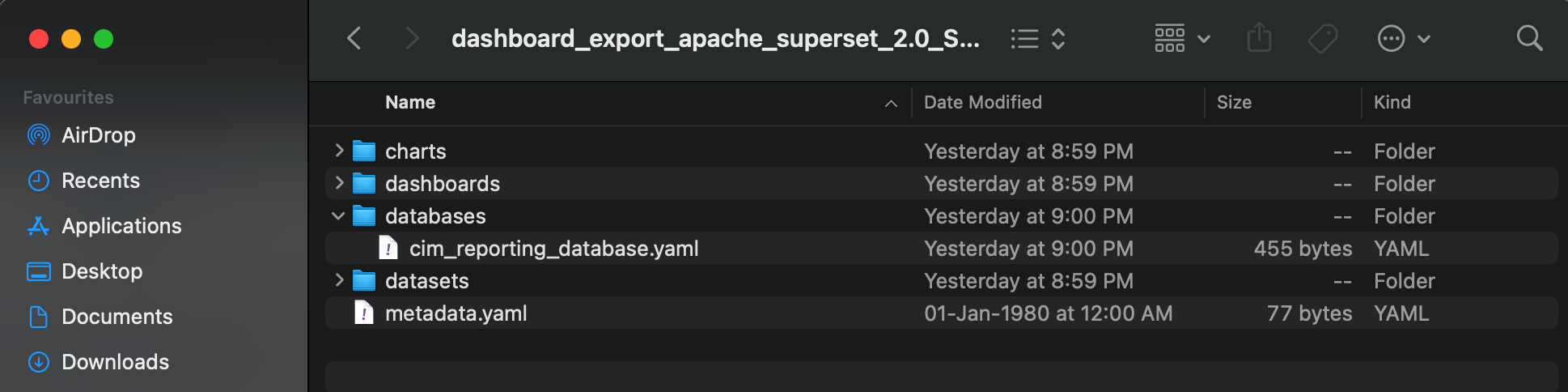Open Applications from Favourites sidebar
Viewport: 1568px width, 392px height.
coord(121,226)
